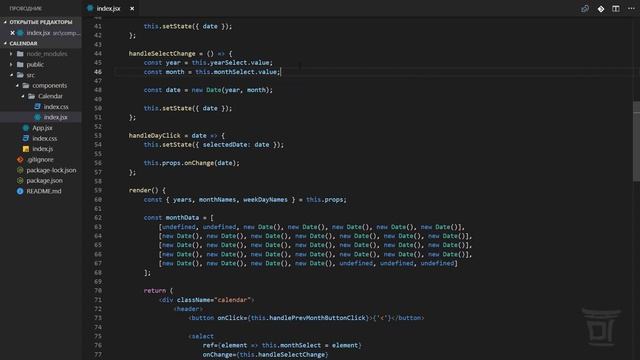Image resolution: width=640 pixels, height=360 pixels.
Task: Close index.jsx in open editors list
Action: [12, 33]
